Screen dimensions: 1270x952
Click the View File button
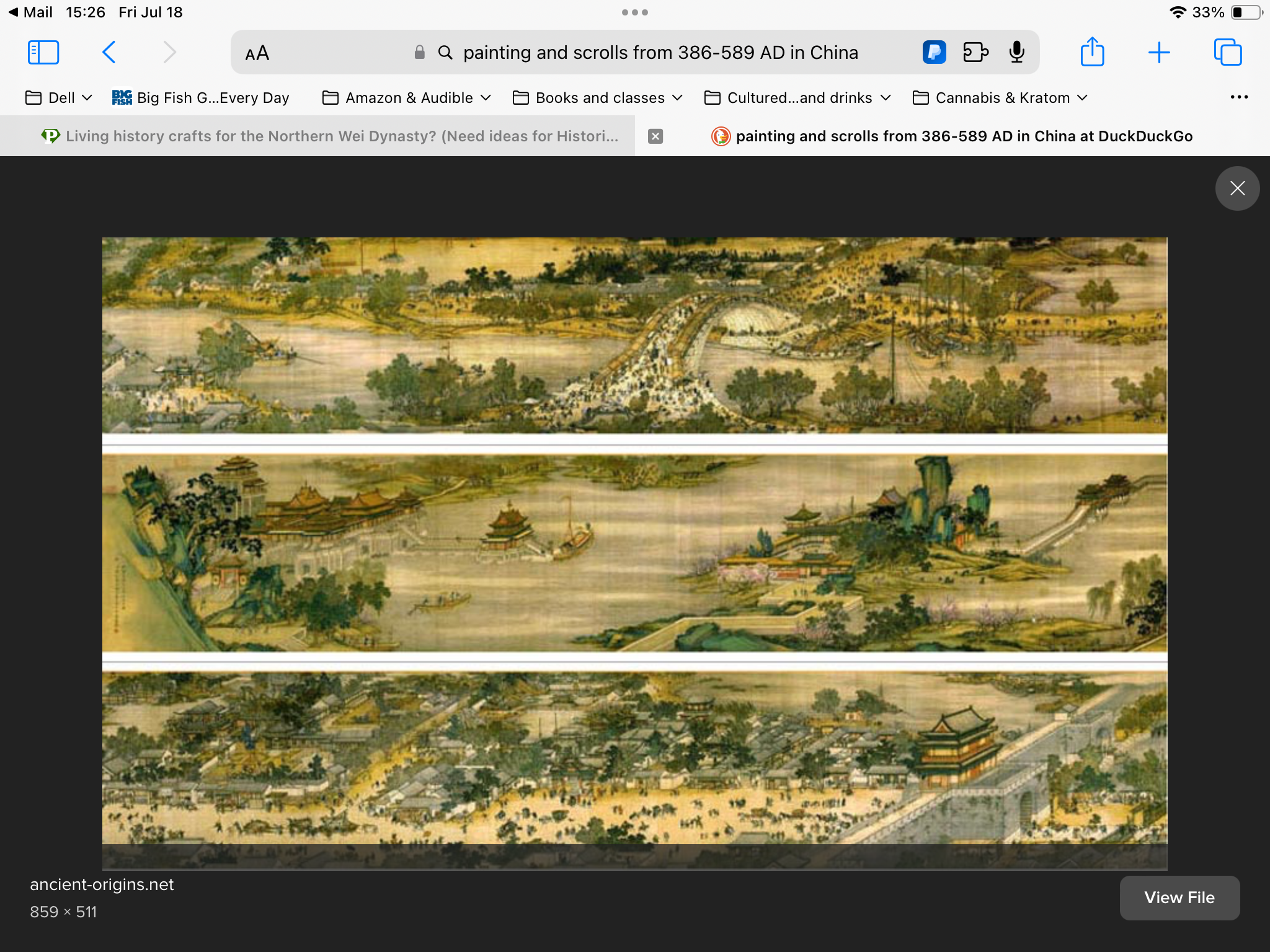click(1179, 897)
